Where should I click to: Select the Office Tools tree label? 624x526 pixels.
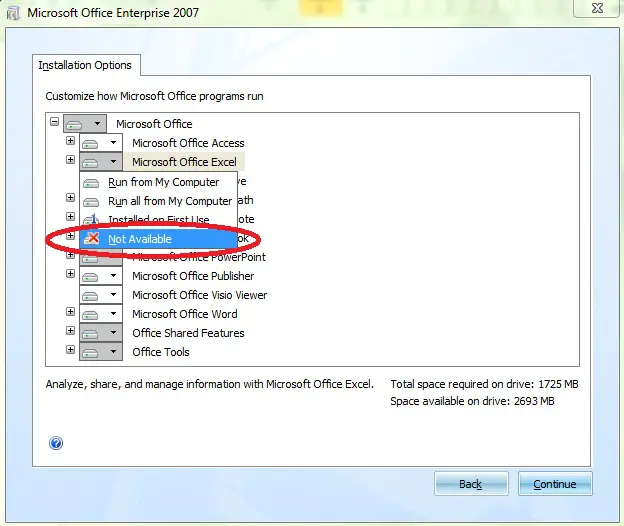161,352
